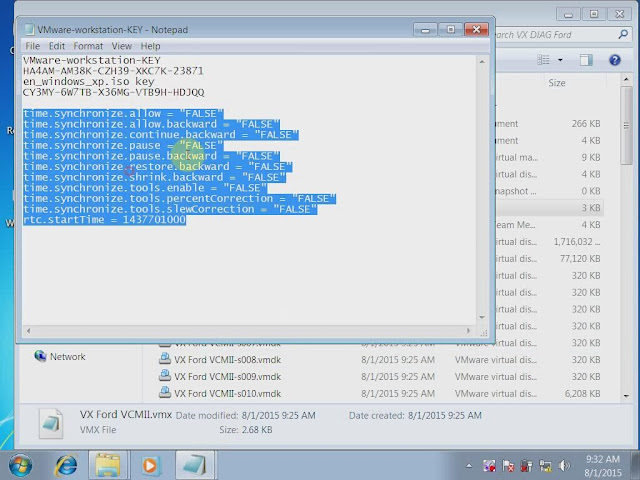The width and height of the screenshot is (640, 480).
Task: Click the 266 KB size cell
Action: (x=586, y=124)
